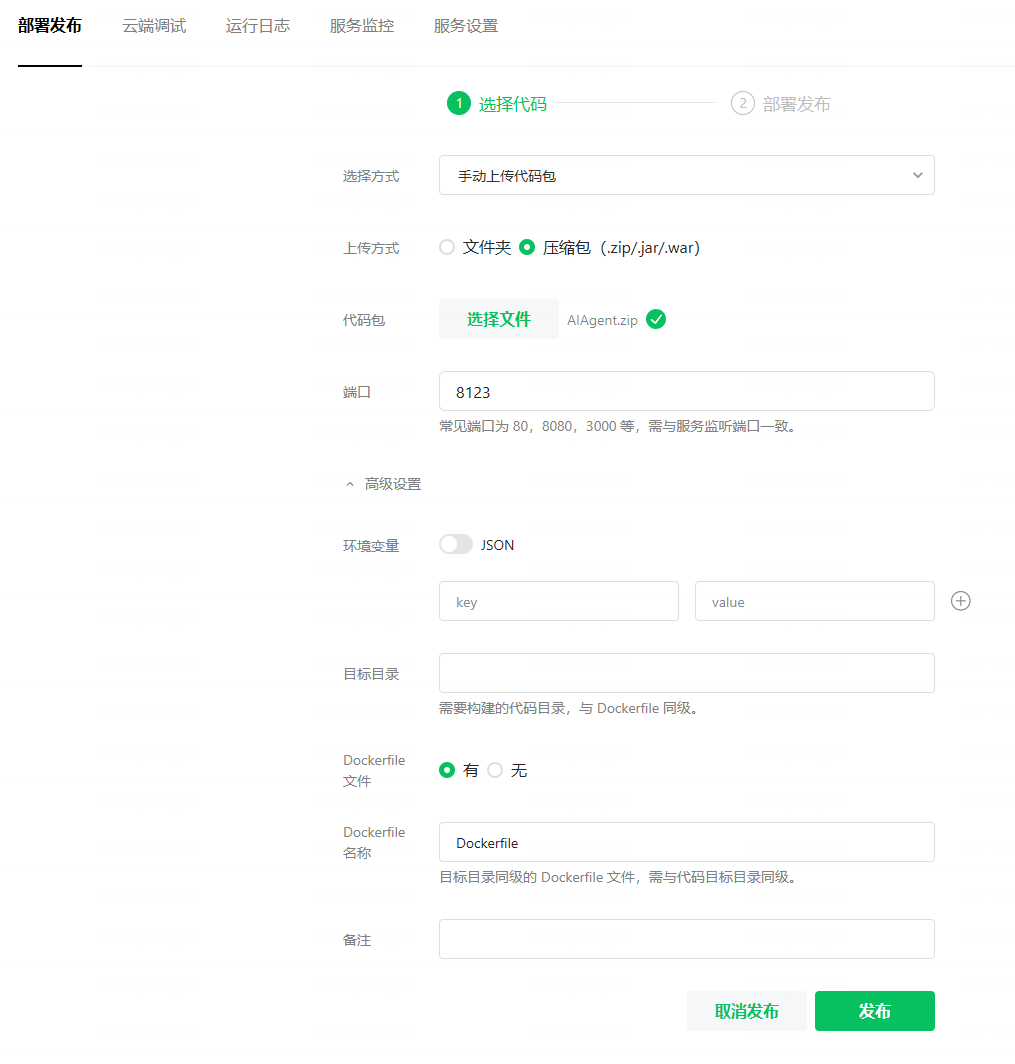Open the 服务设置 tab
This screenshot has width=1015, height=1064.
[x=466, y=26]
